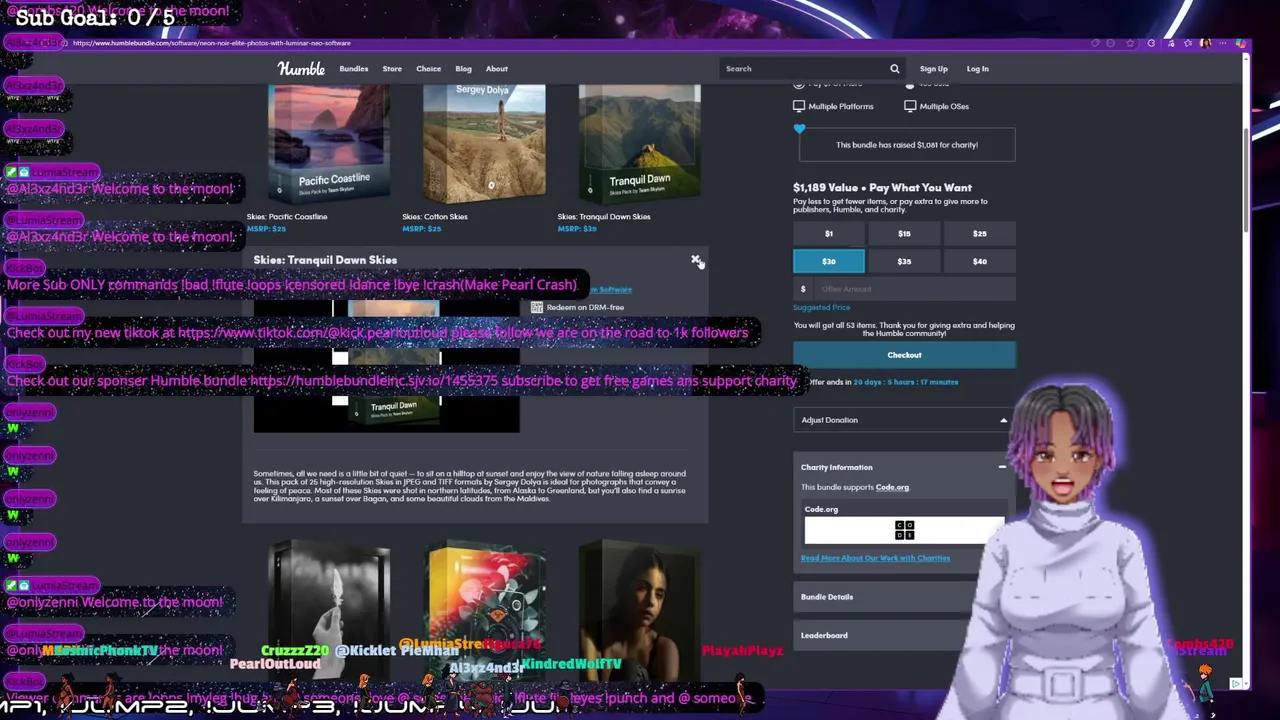Click the DRM-free redeem icon
The height and width of the screenshot is (720, 1280).
coord(537,307)
